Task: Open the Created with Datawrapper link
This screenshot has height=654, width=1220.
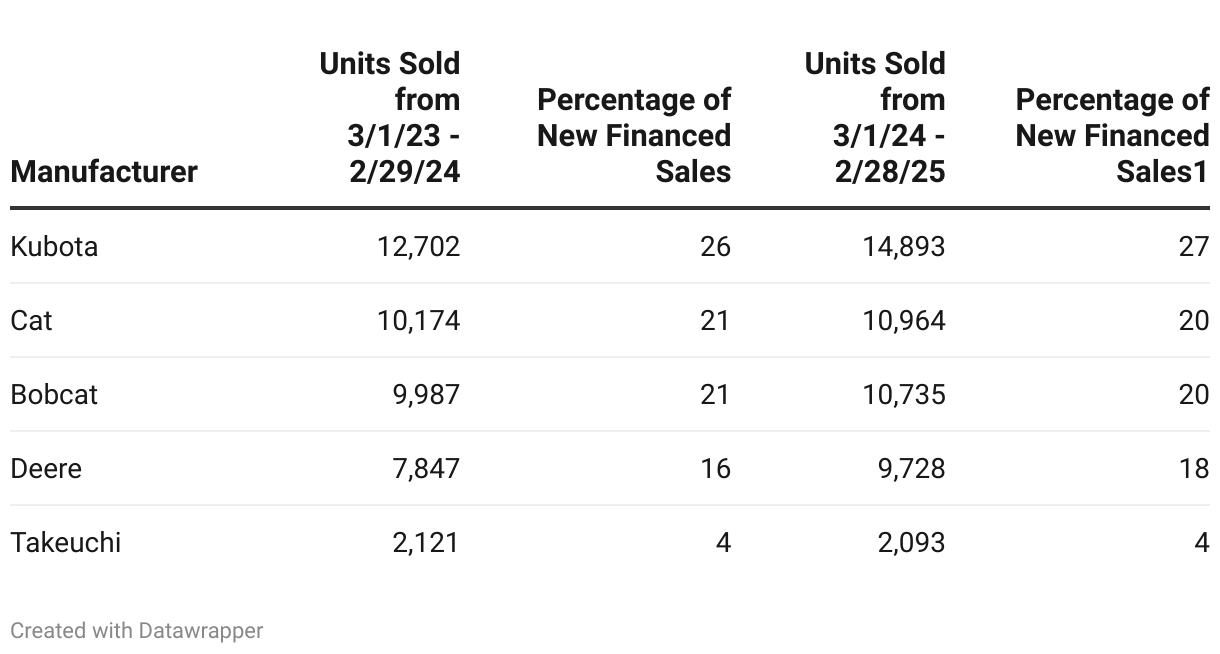Action: coord(137,630)
